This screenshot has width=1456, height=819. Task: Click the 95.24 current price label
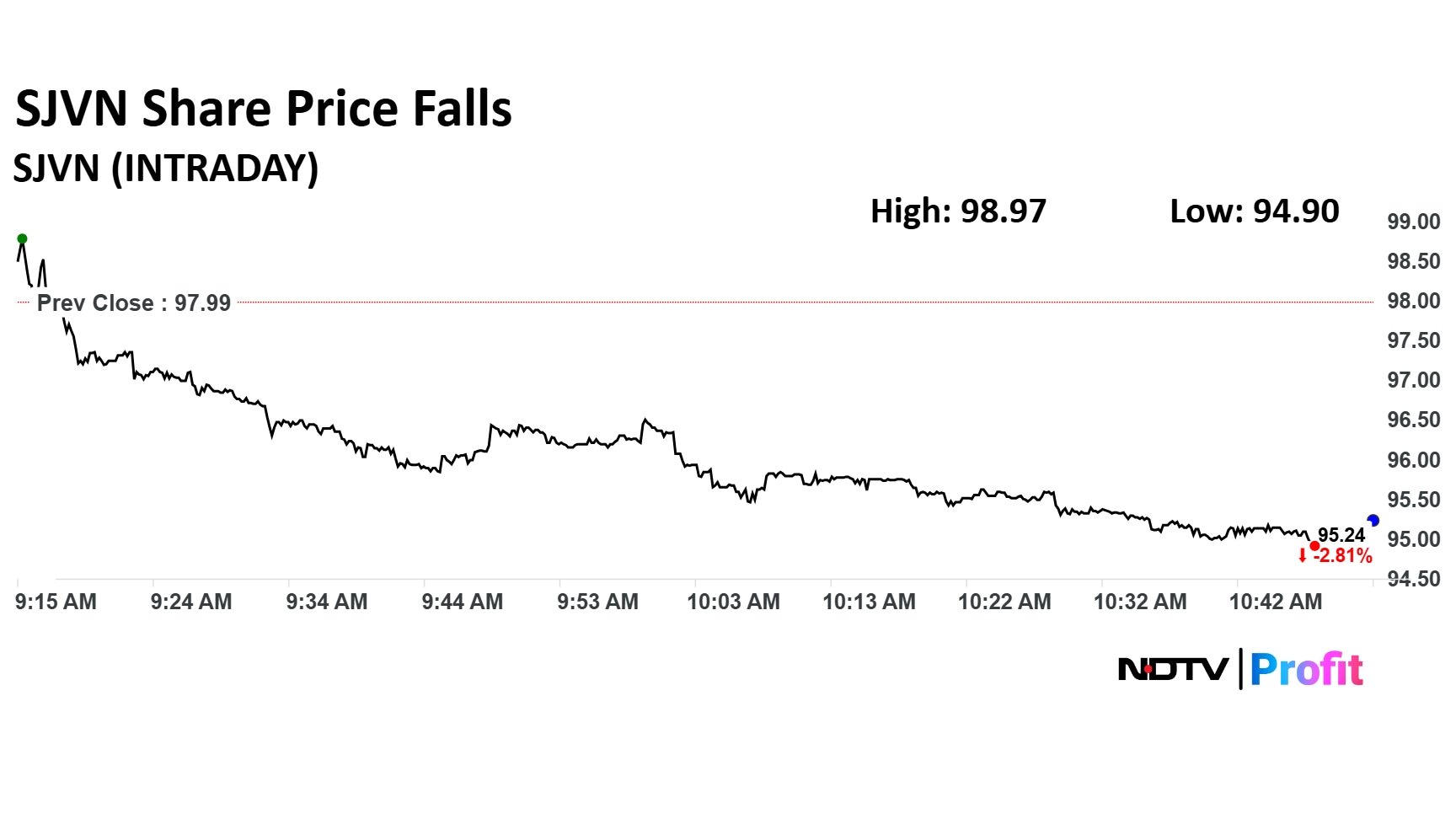1341,535
